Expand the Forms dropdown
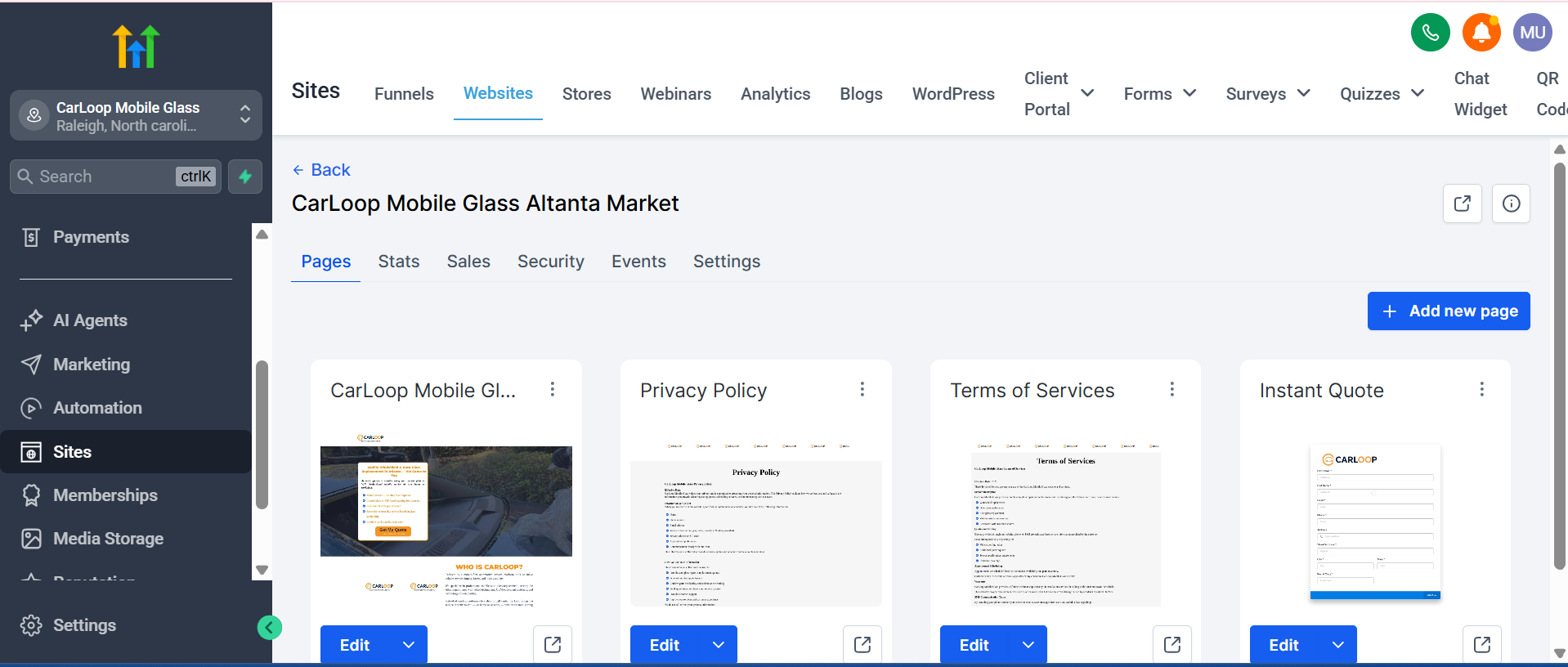Screen dimensions: 1568x667 pos(1189,93)
